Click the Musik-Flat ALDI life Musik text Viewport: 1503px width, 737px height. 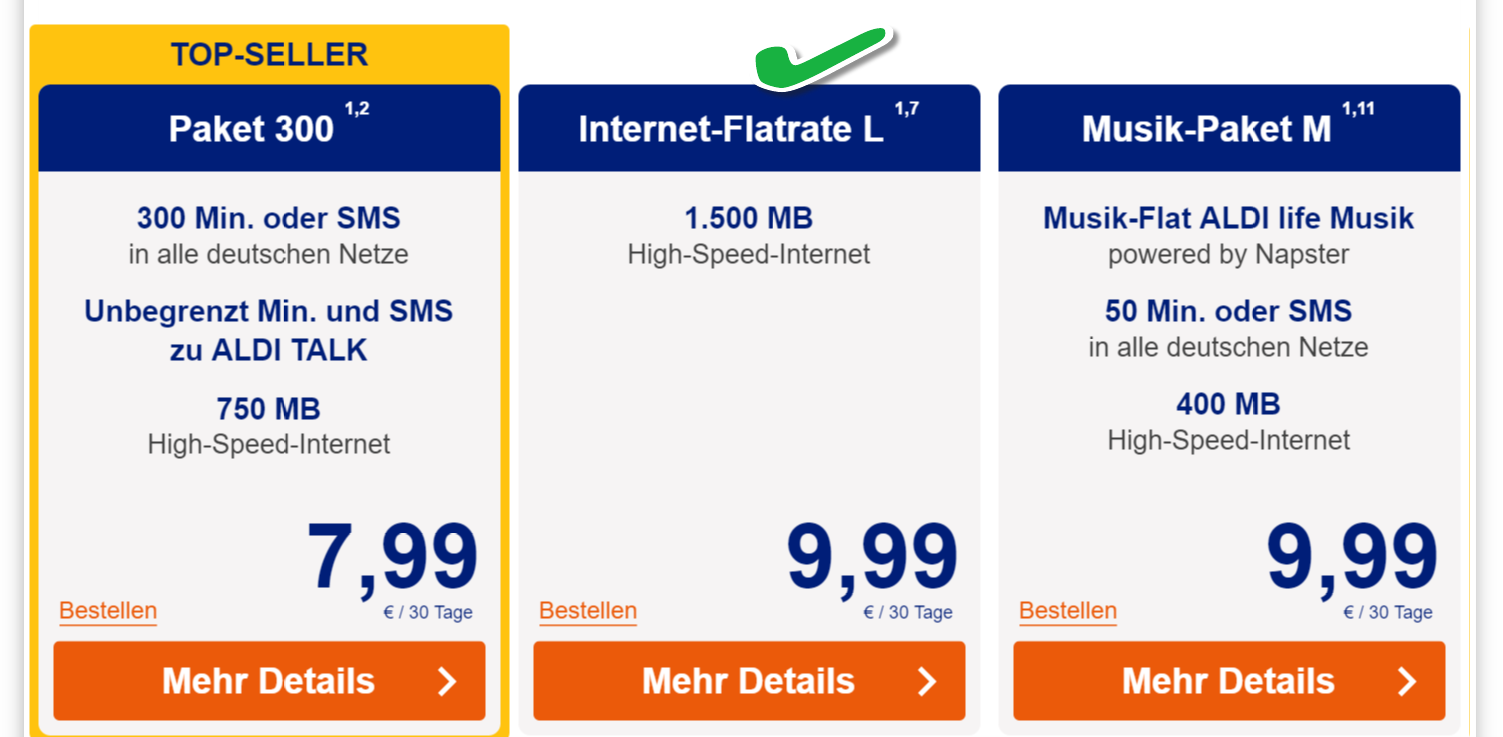(x=1229, y=218)
